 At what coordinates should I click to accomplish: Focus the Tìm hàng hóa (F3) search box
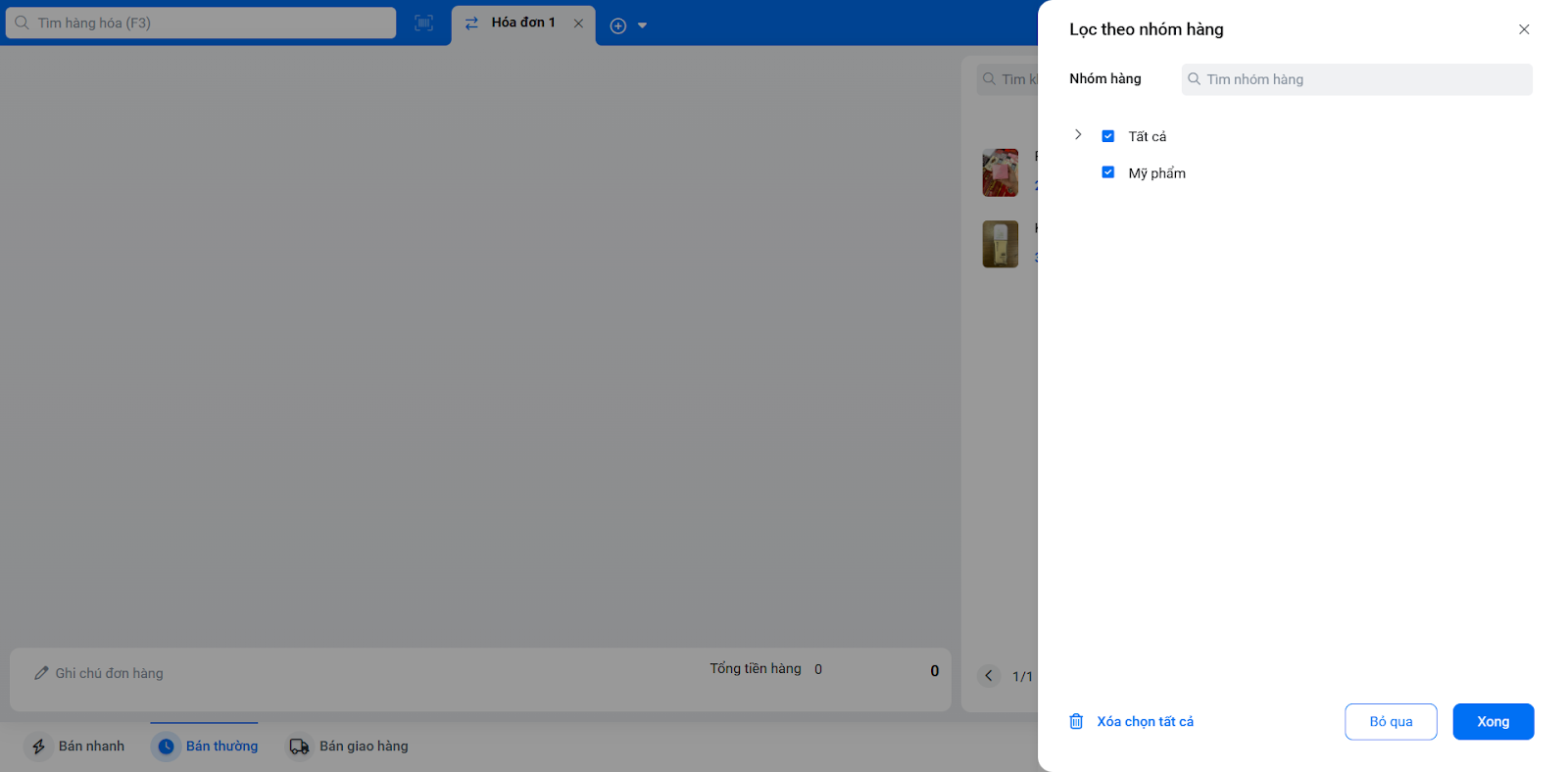[x=201, y=23]
